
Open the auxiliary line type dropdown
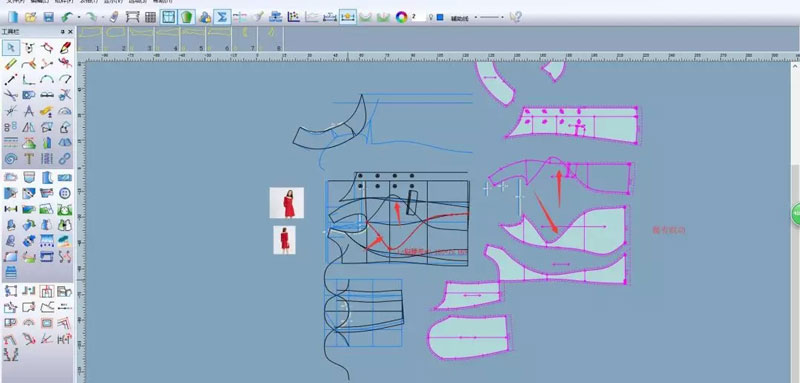pos(476,17)
